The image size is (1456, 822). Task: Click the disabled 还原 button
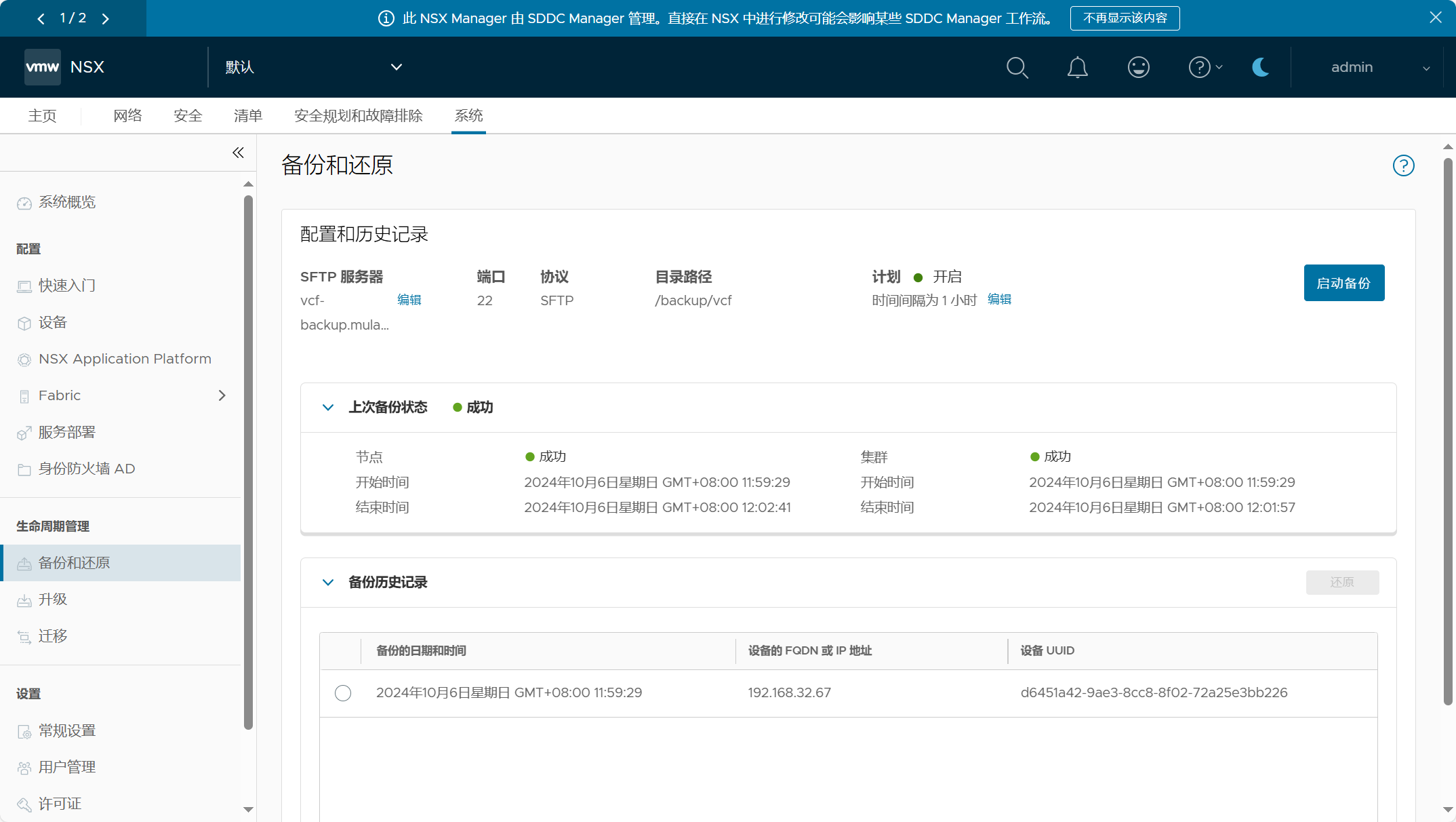pyautogui.click(x=1342, y=583)
